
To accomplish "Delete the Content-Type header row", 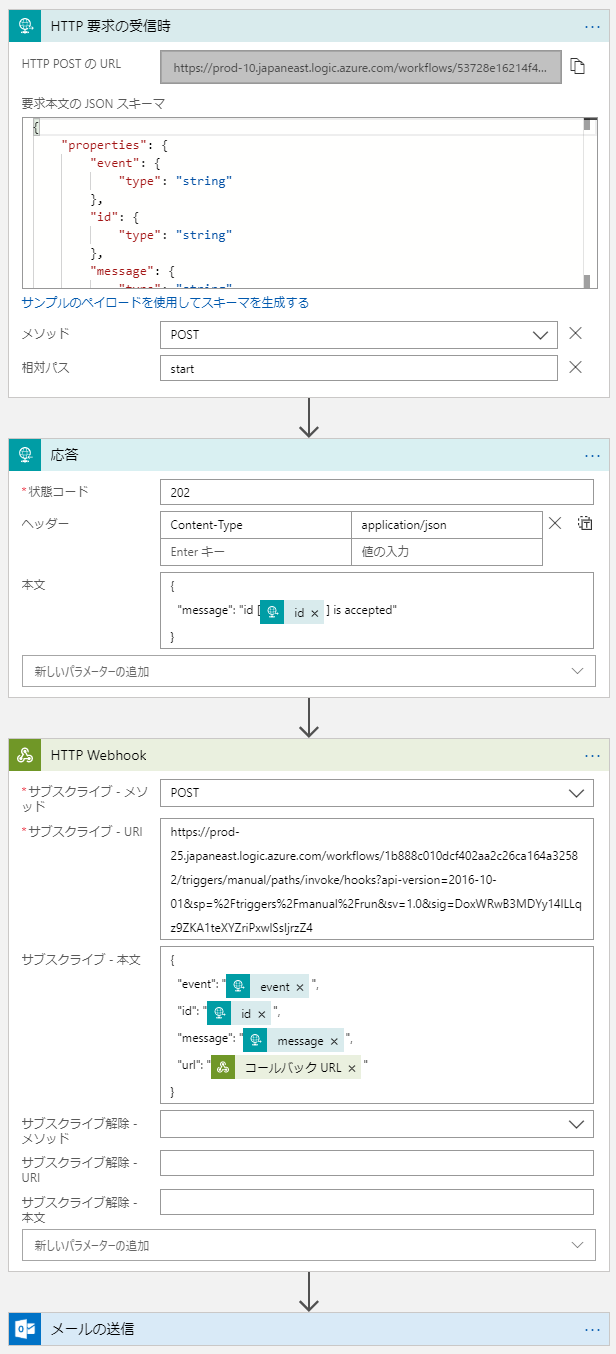I will pos(556,523).
